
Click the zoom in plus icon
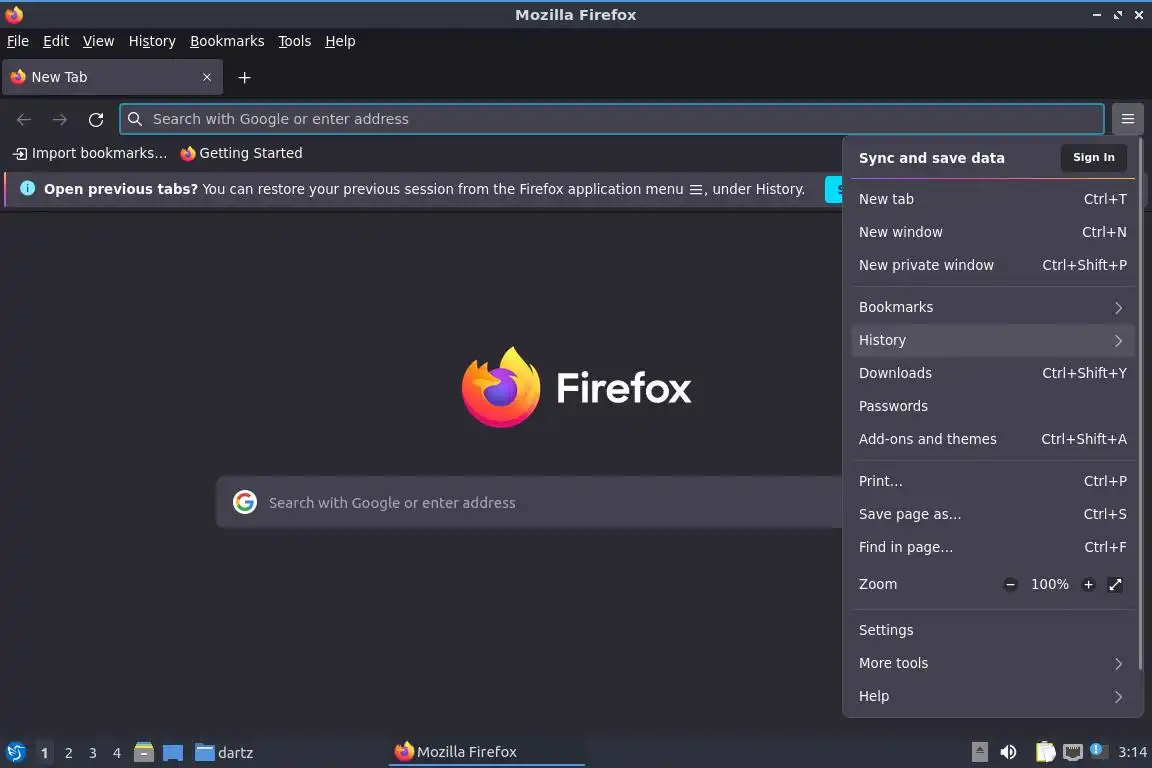pyautogui.click(x=1088, y=584)
